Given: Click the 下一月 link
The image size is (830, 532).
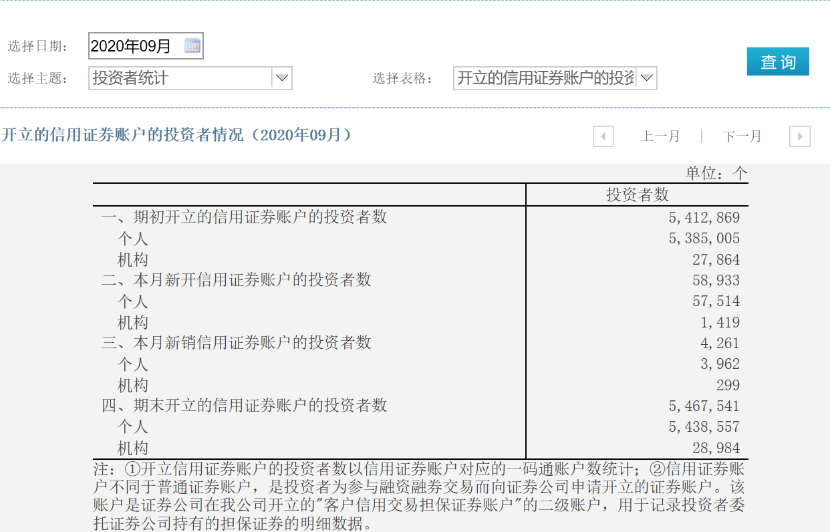Looking at the screenshot, I should pos(742,136).
